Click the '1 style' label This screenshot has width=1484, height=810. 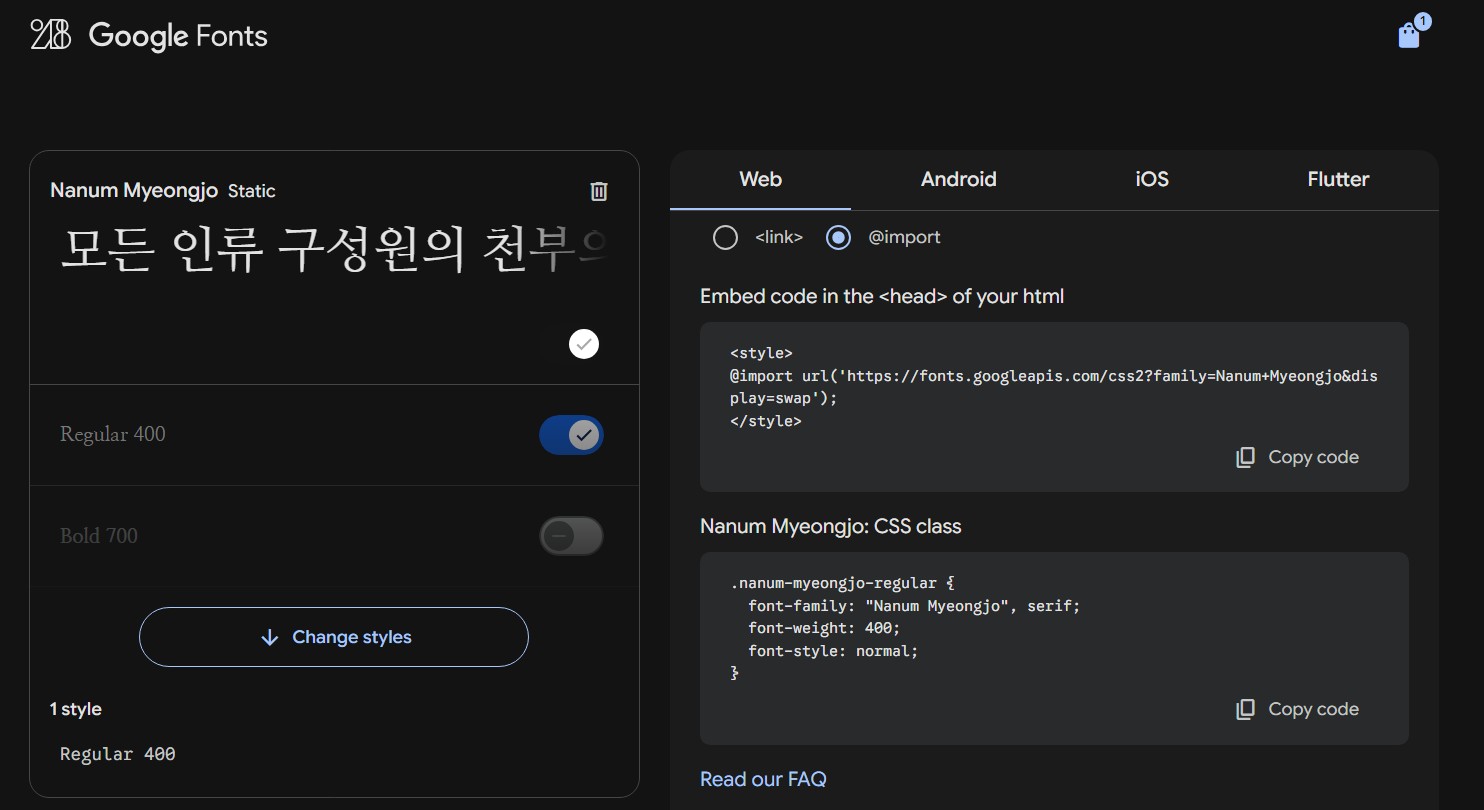click(76, 709)
